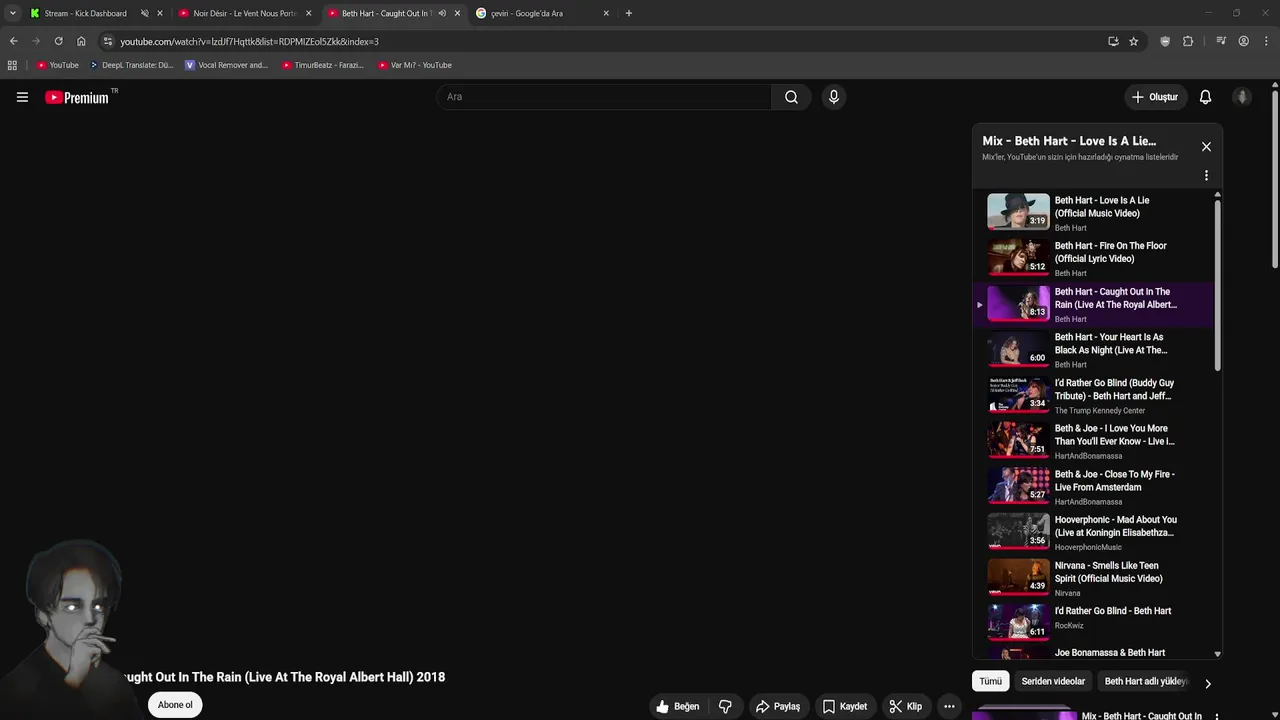Open browser extensions puzzle icon
Screen dimensions: 1280x720
coord(1188,41)
